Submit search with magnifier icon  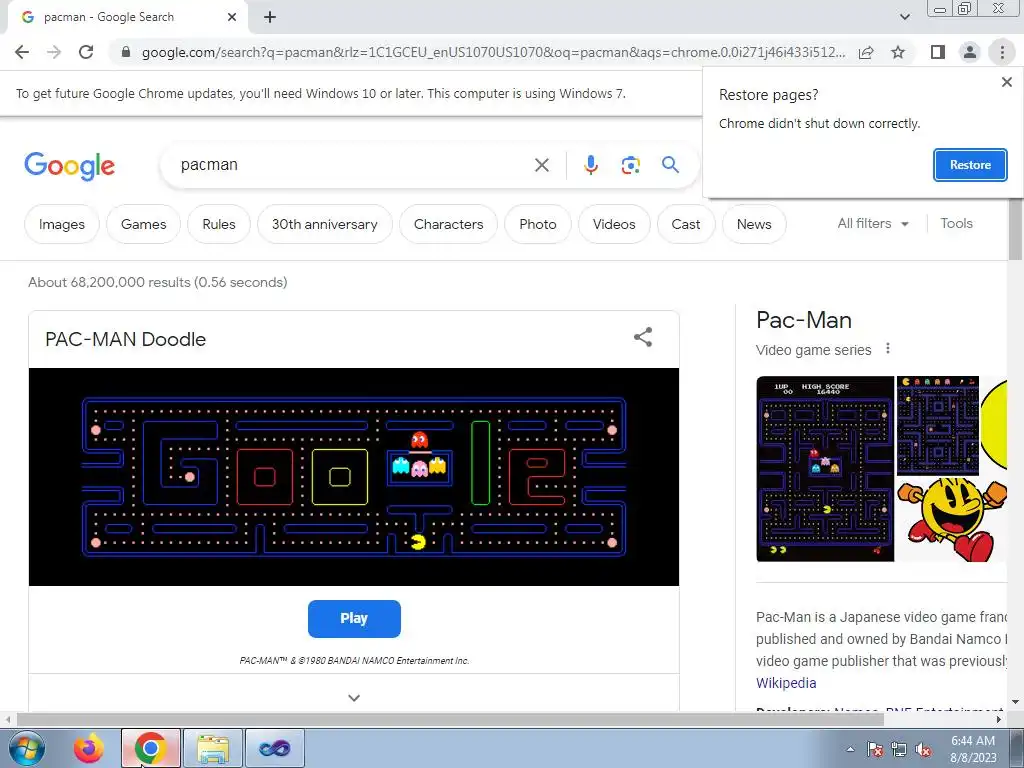point(670,165)
